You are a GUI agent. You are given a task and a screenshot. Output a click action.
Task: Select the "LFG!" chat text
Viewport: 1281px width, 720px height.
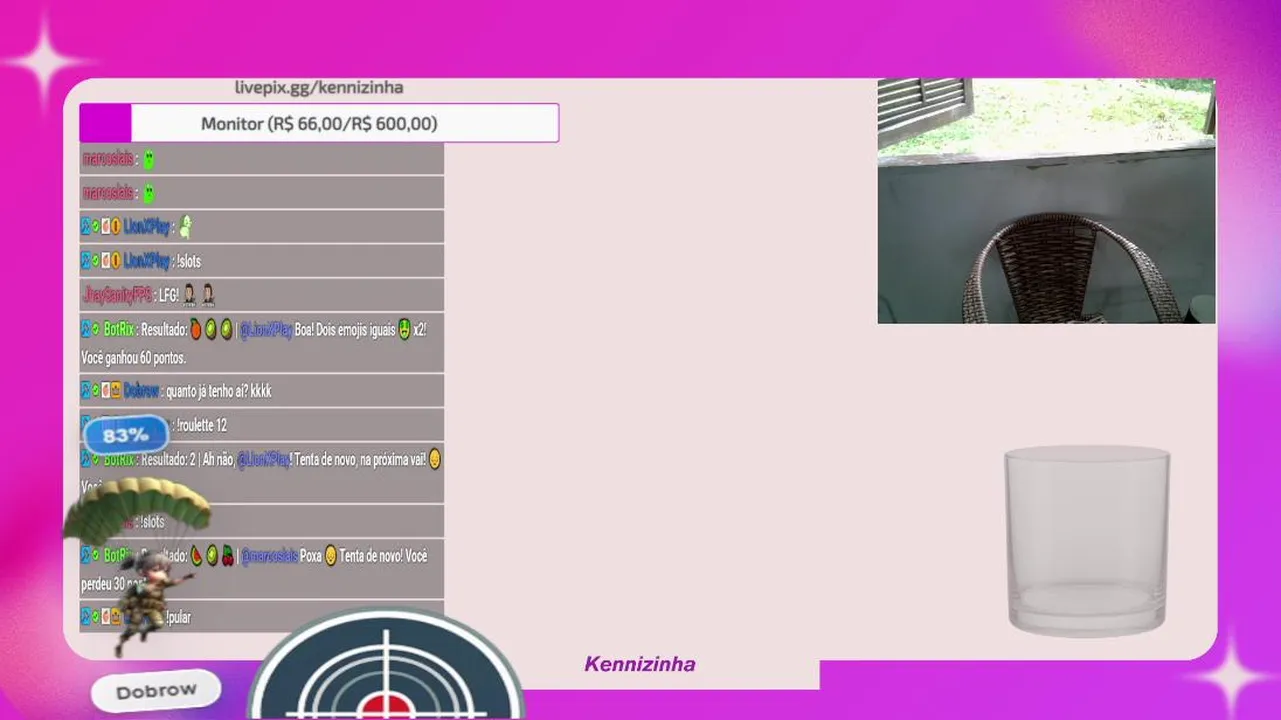168,295
